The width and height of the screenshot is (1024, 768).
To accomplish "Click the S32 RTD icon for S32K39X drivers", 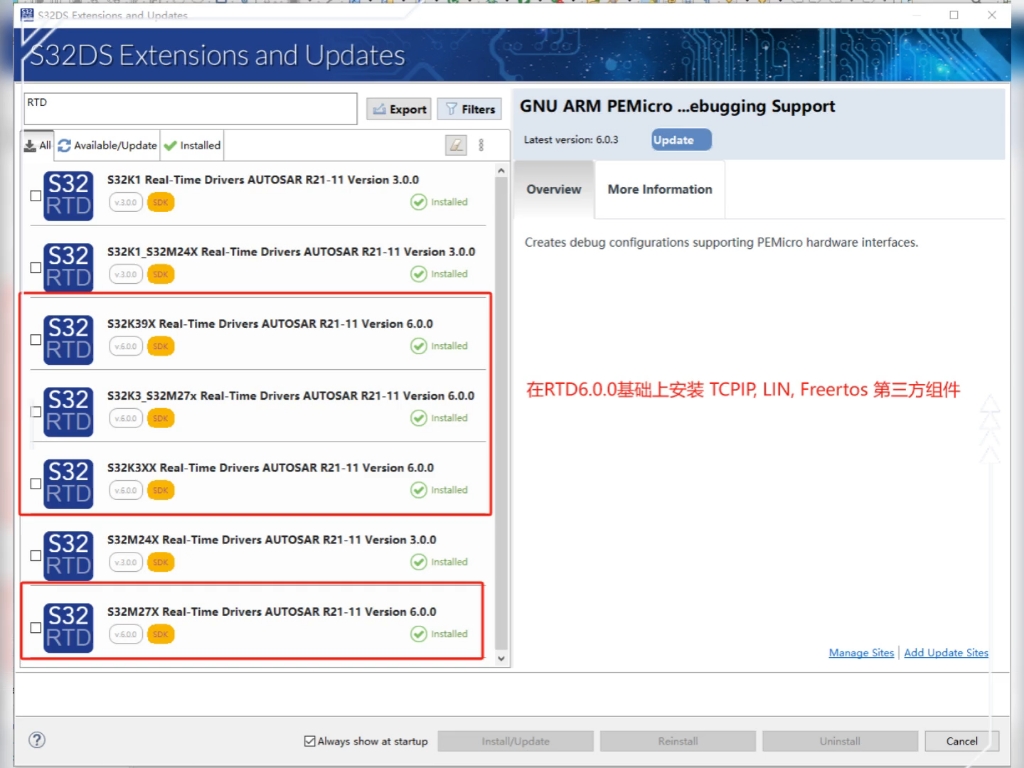I will pos(67,340).
